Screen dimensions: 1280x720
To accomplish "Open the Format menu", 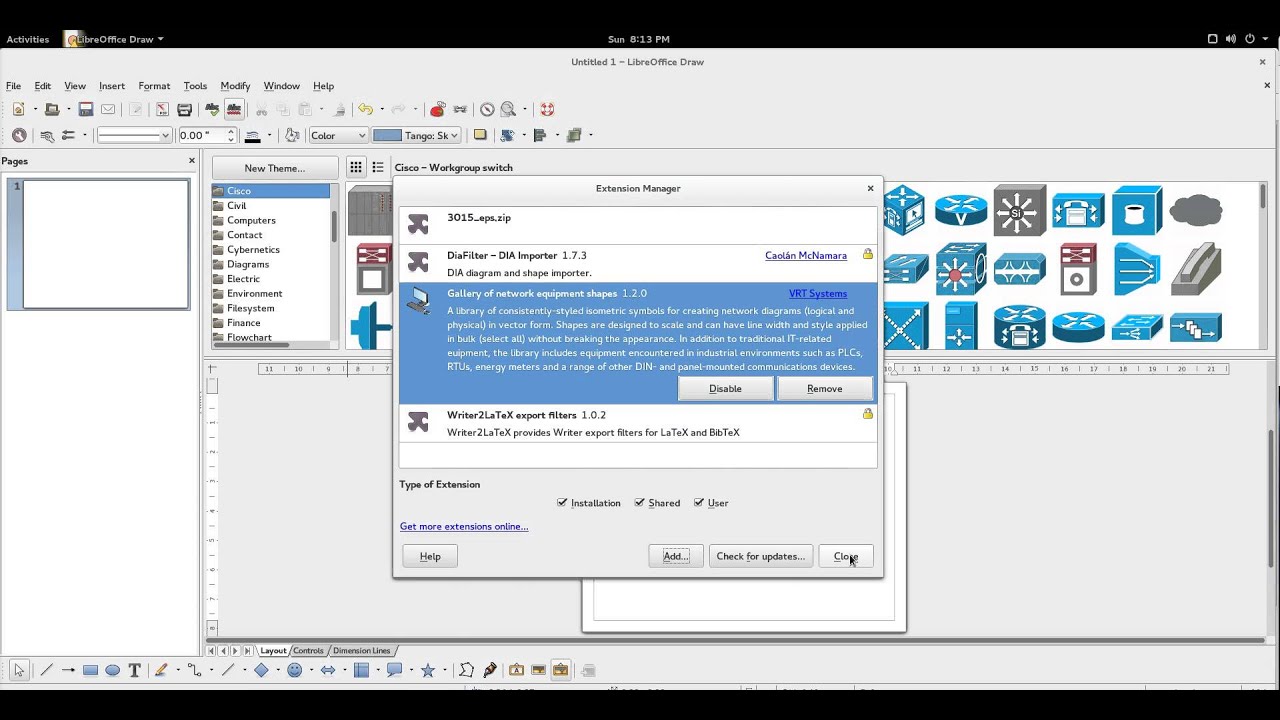I will tap(154, 86).
